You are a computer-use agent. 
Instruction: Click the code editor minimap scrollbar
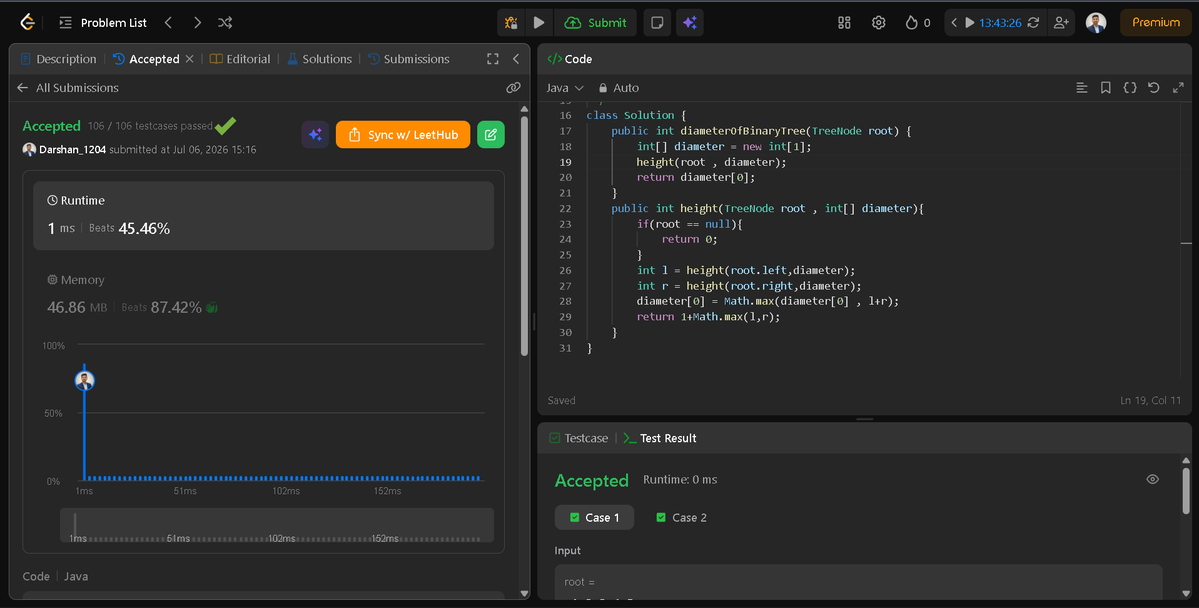coord(1186,243)
